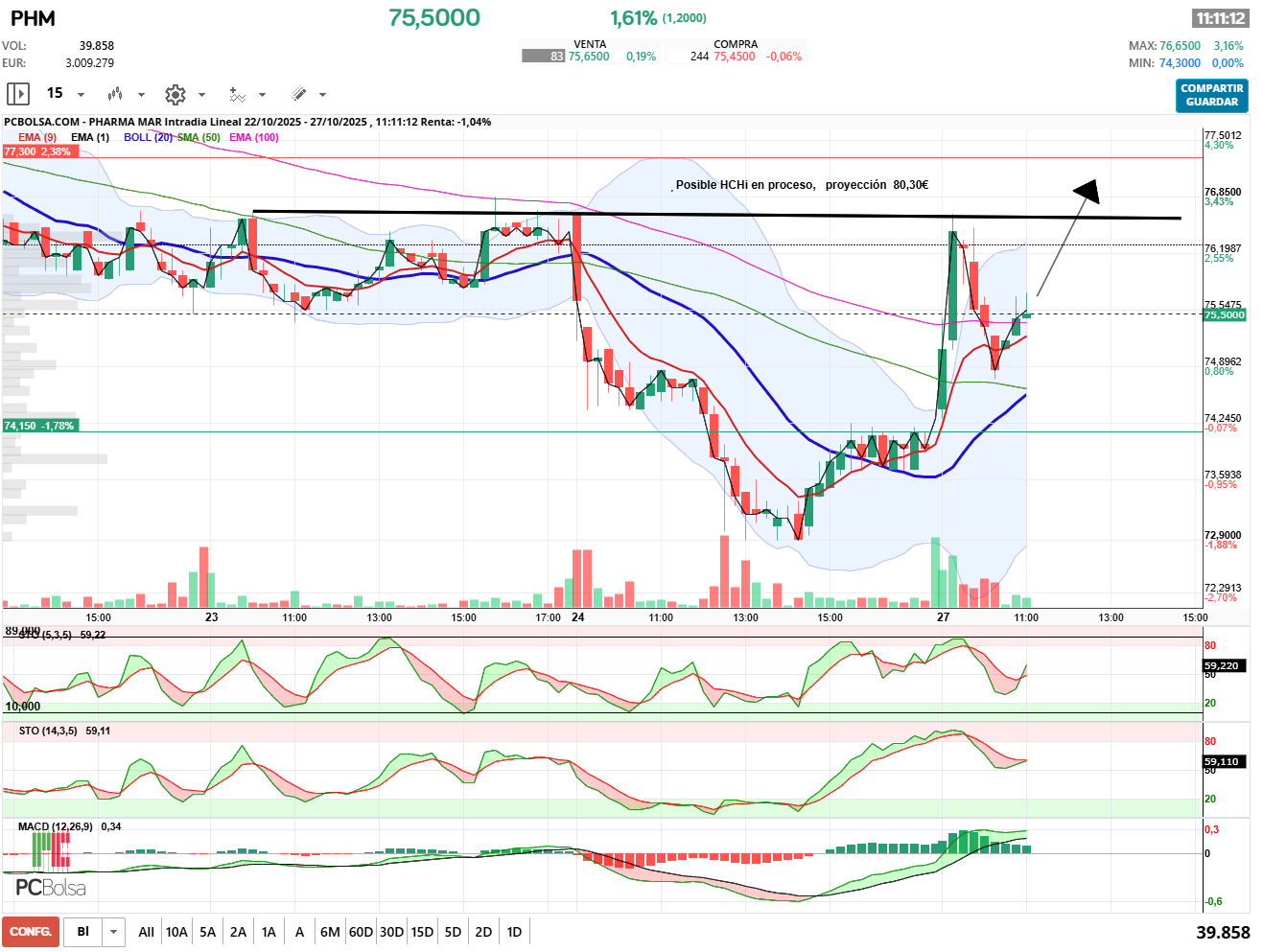Select the 6M time range tab
The height and width of the screenshot is (952, 1263).
[330, 932]
